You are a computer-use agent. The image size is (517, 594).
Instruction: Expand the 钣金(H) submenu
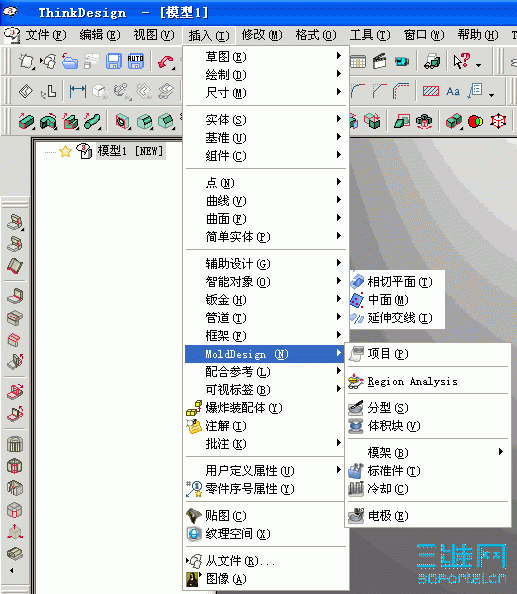(x=266, y=300)
